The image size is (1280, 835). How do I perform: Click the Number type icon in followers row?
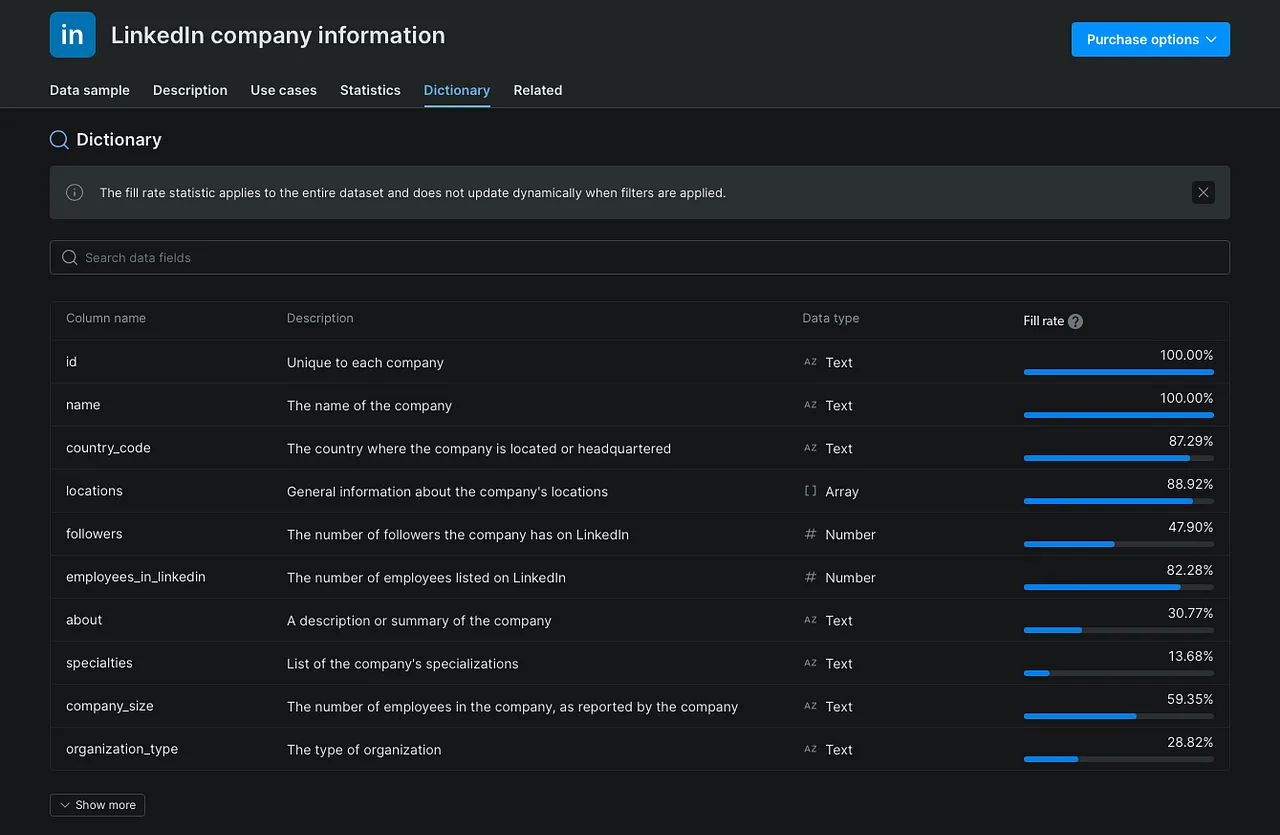[x=811, y=534]
